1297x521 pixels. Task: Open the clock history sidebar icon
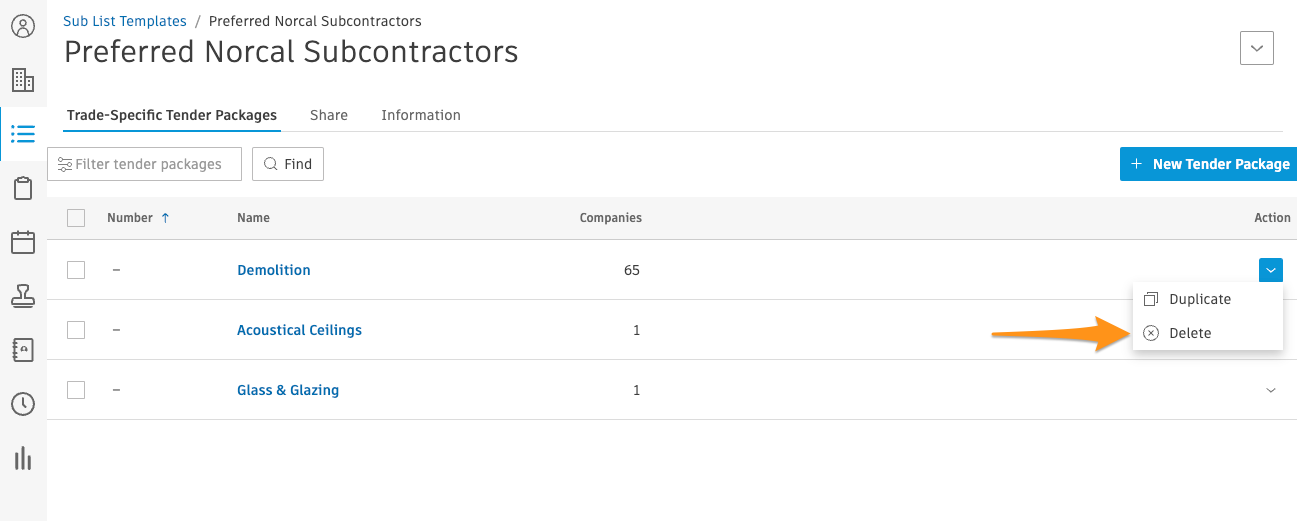click(23, 404)
